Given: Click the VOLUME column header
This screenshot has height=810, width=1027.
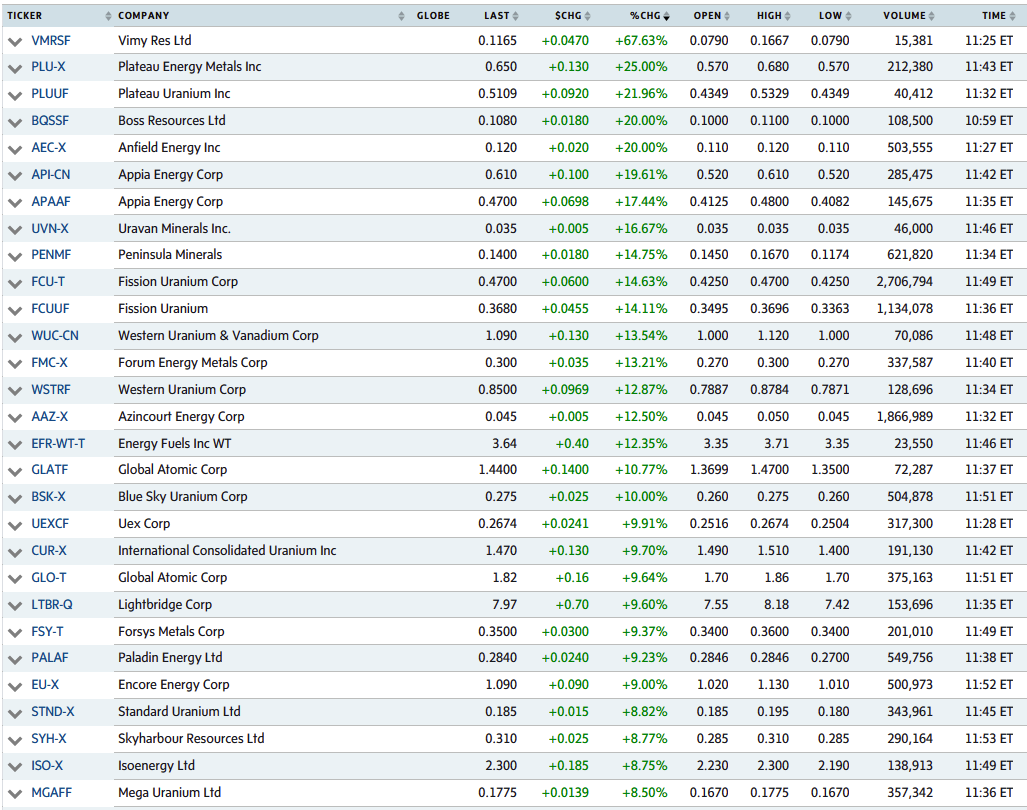Looking at the screenshot, I should [904, 16].
